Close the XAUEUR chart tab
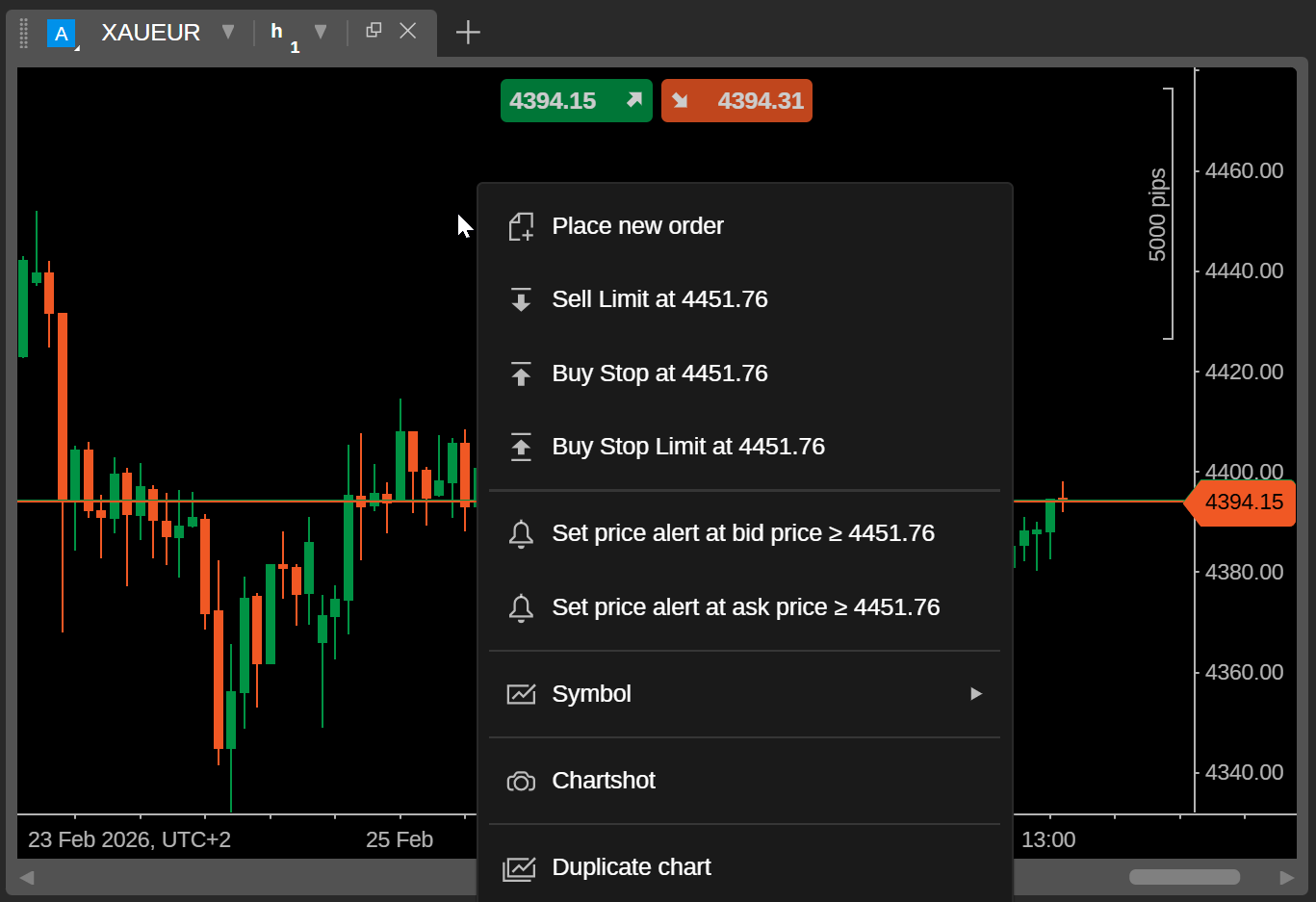 (408, 31)
